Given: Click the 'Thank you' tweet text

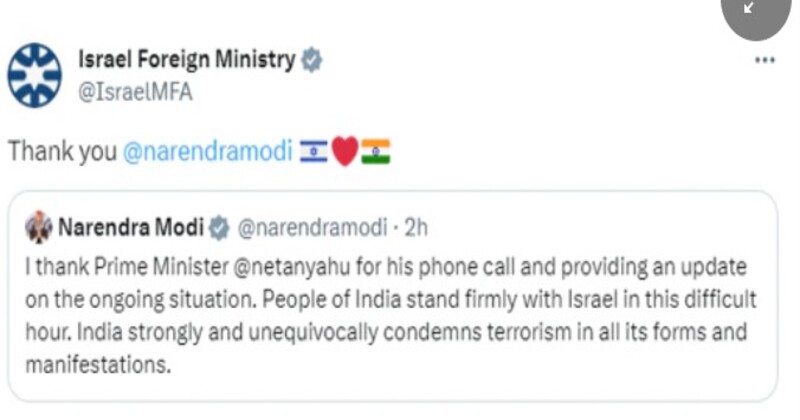Looking at the screenshot, I should click(61, 152).
